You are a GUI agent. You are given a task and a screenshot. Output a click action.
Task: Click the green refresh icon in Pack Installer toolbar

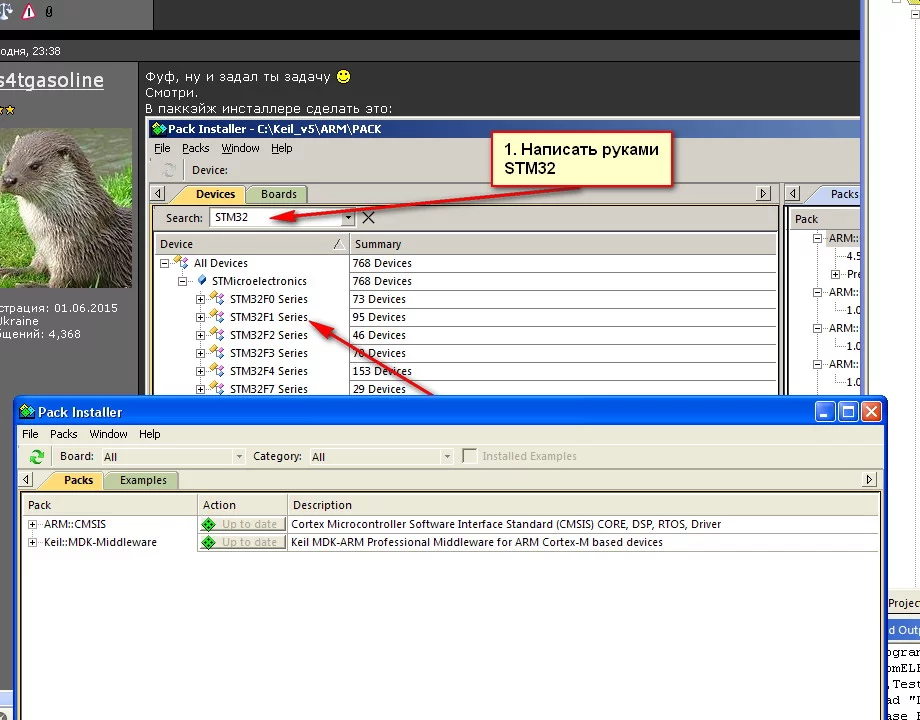click(37, 457)
